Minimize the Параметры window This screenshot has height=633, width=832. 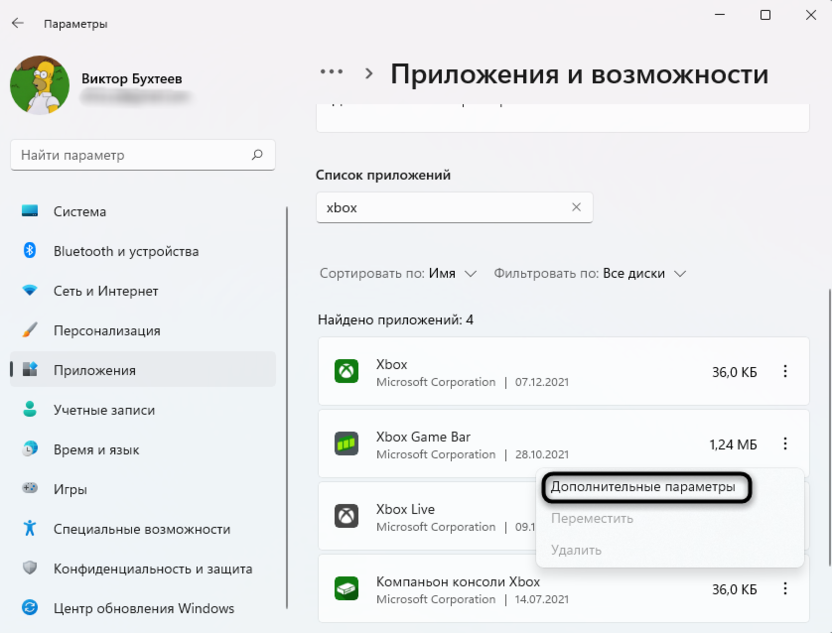[x=720, y=15]
